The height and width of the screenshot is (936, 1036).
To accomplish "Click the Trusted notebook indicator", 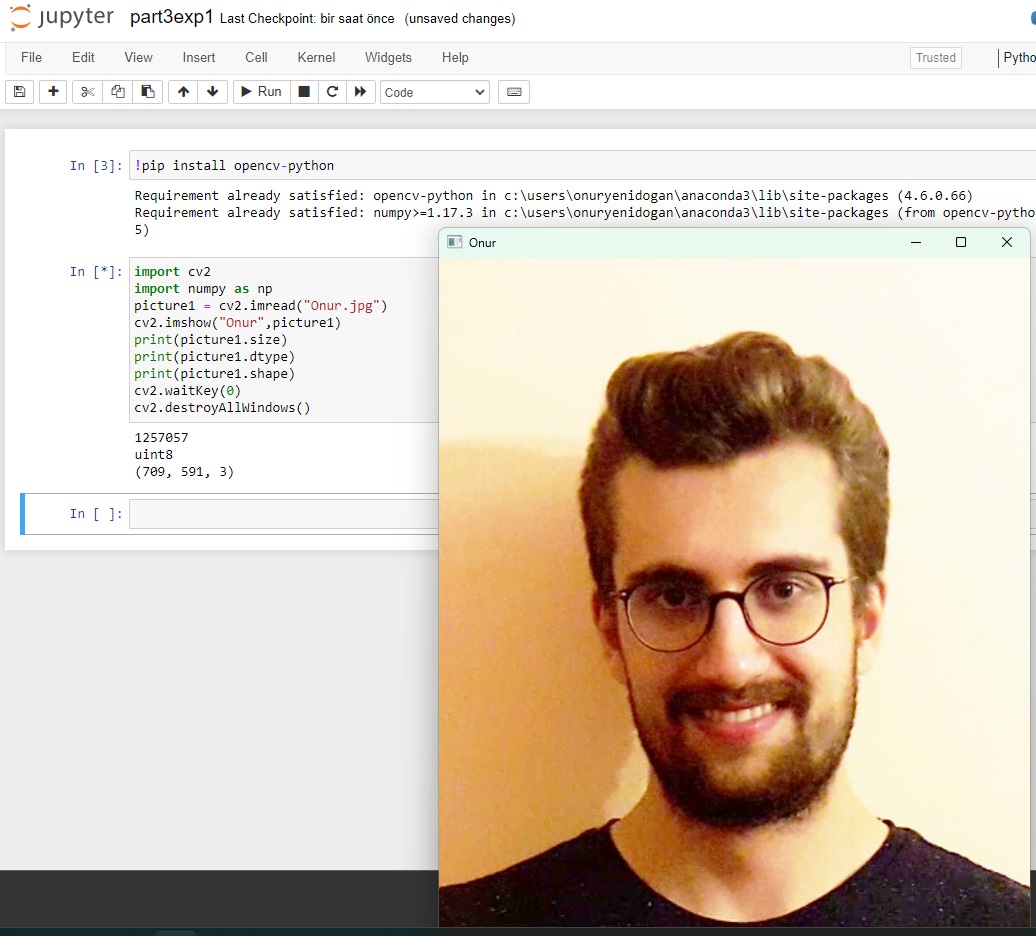I will (936, 57).
